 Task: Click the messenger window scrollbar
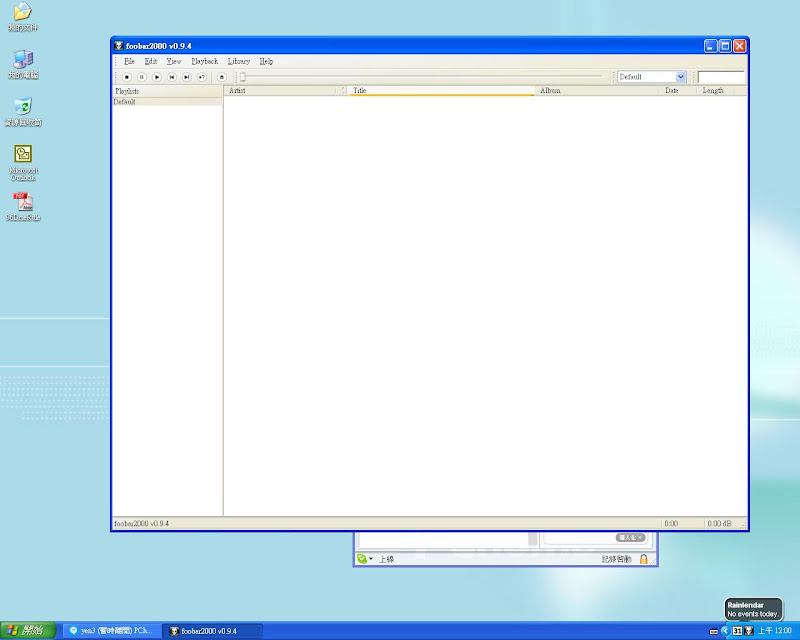point(533,539)
